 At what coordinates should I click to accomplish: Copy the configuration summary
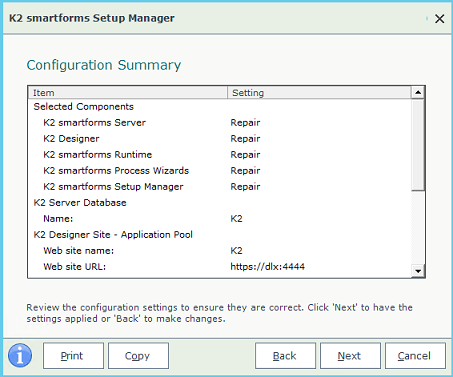[x=138, y=356]
